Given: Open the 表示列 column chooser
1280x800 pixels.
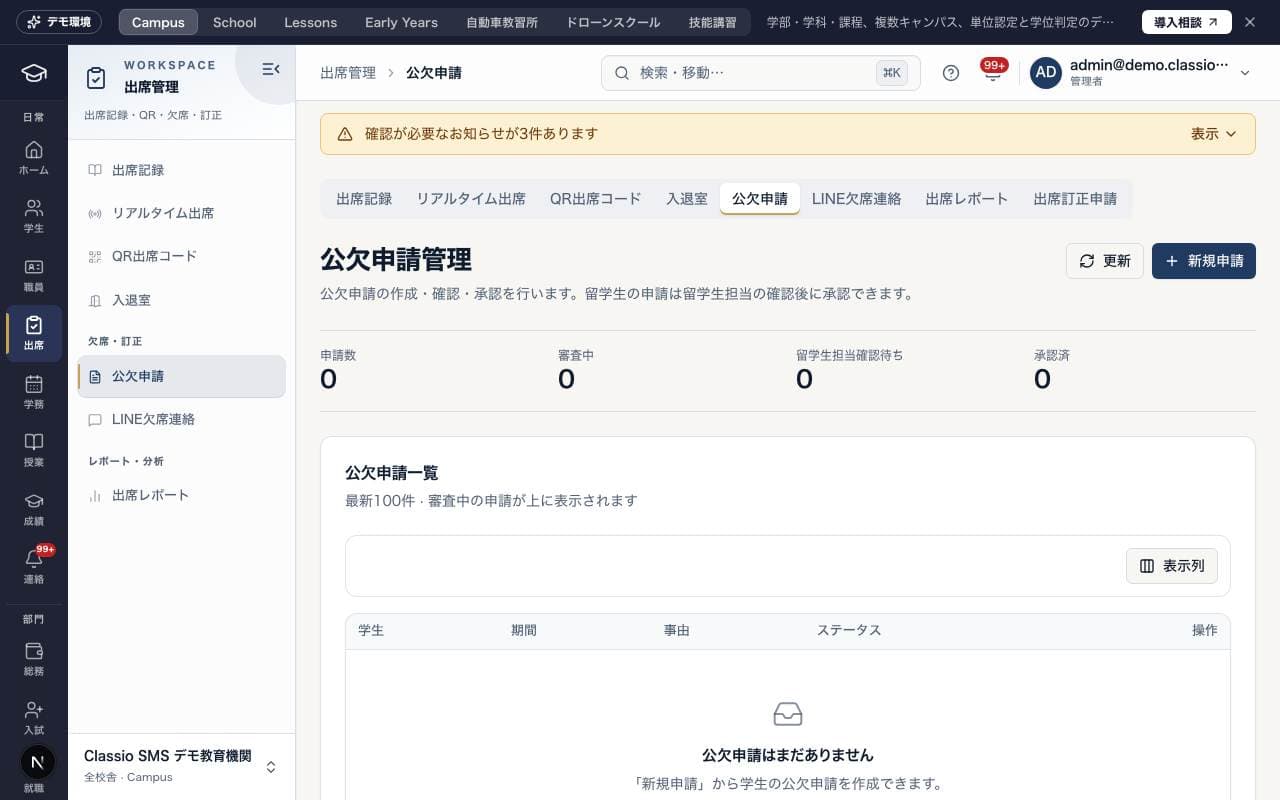Looking at the screenshot, I should click(x=1172, y=566).
